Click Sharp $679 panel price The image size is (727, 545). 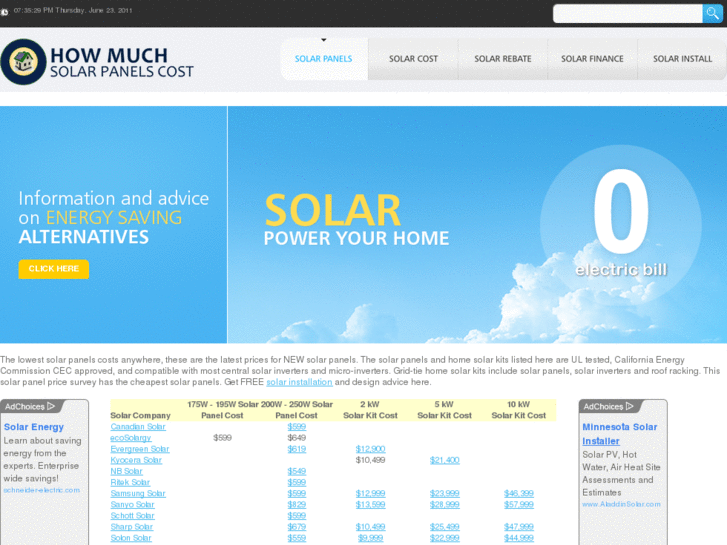pos(296,527)
